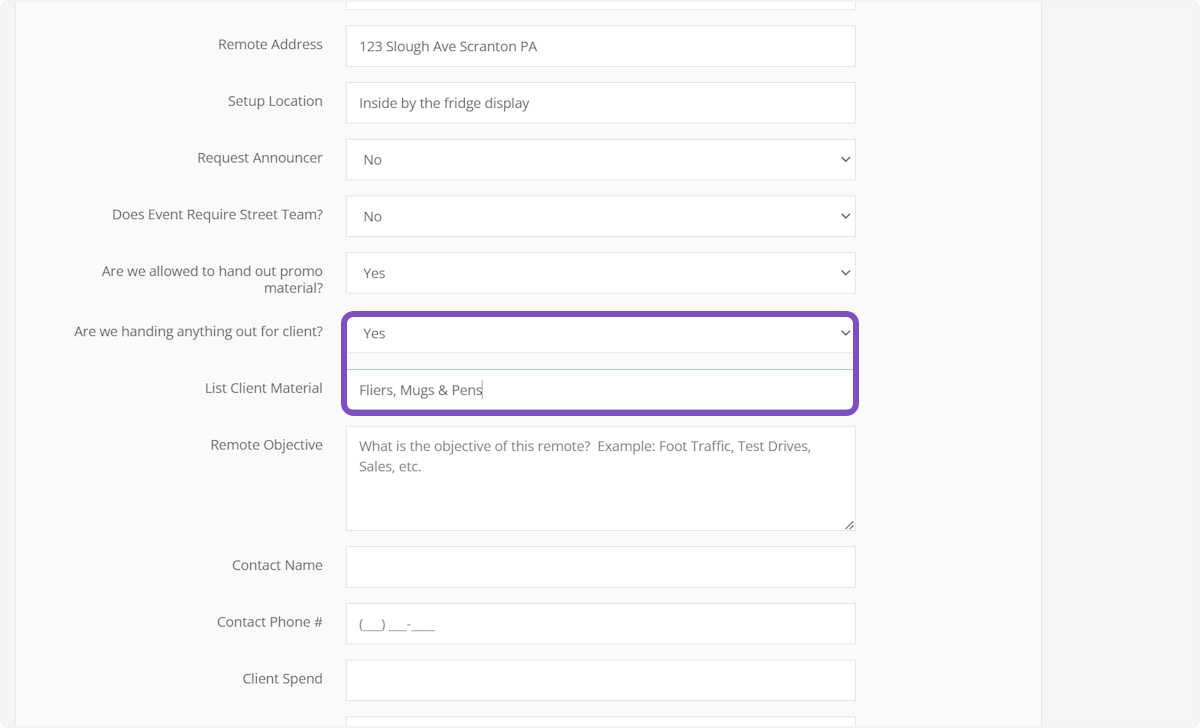This screenshot has width=1200, height=728.
Task: Click the "Request Announcer" label
Action: tap(260, 158)
